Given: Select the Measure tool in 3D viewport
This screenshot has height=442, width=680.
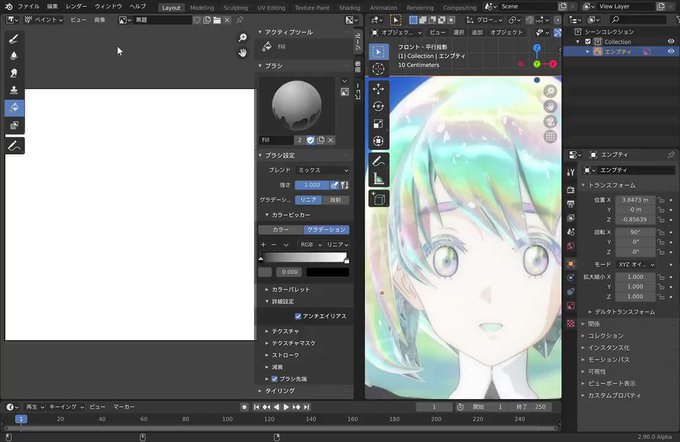Looking at the screenshot, I should point(379,178).
